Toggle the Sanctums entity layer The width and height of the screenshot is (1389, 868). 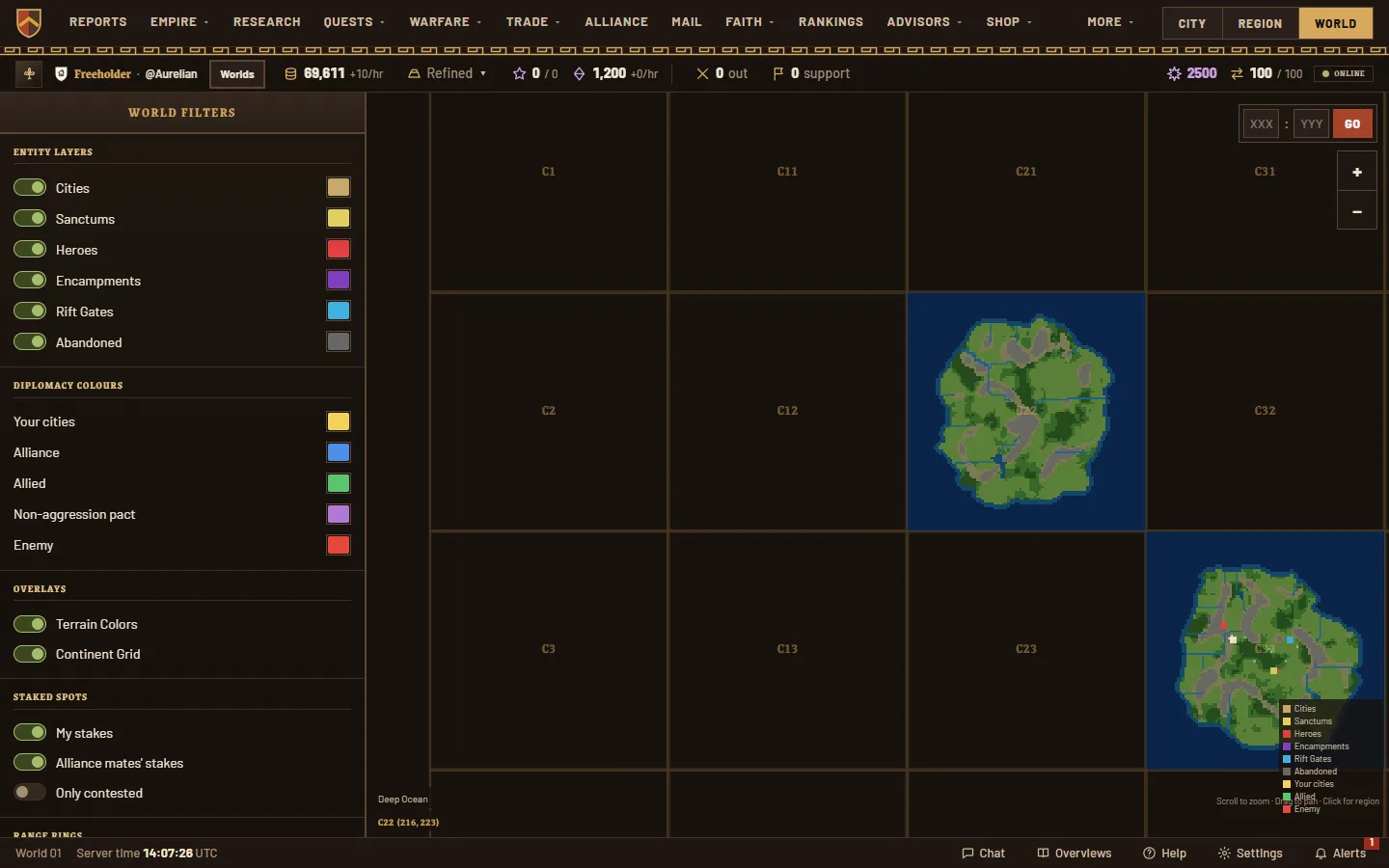click(30, 218)
